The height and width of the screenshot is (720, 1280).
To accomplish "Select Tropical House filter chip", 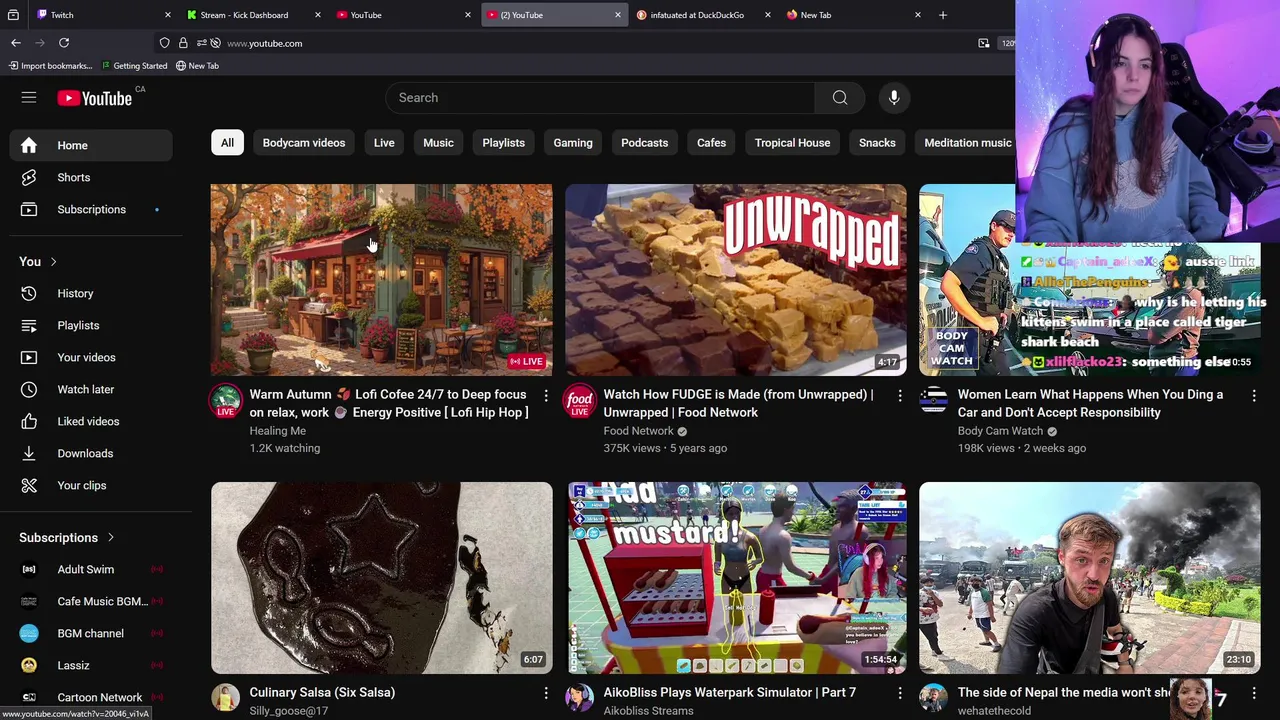I will coord(792,143).
